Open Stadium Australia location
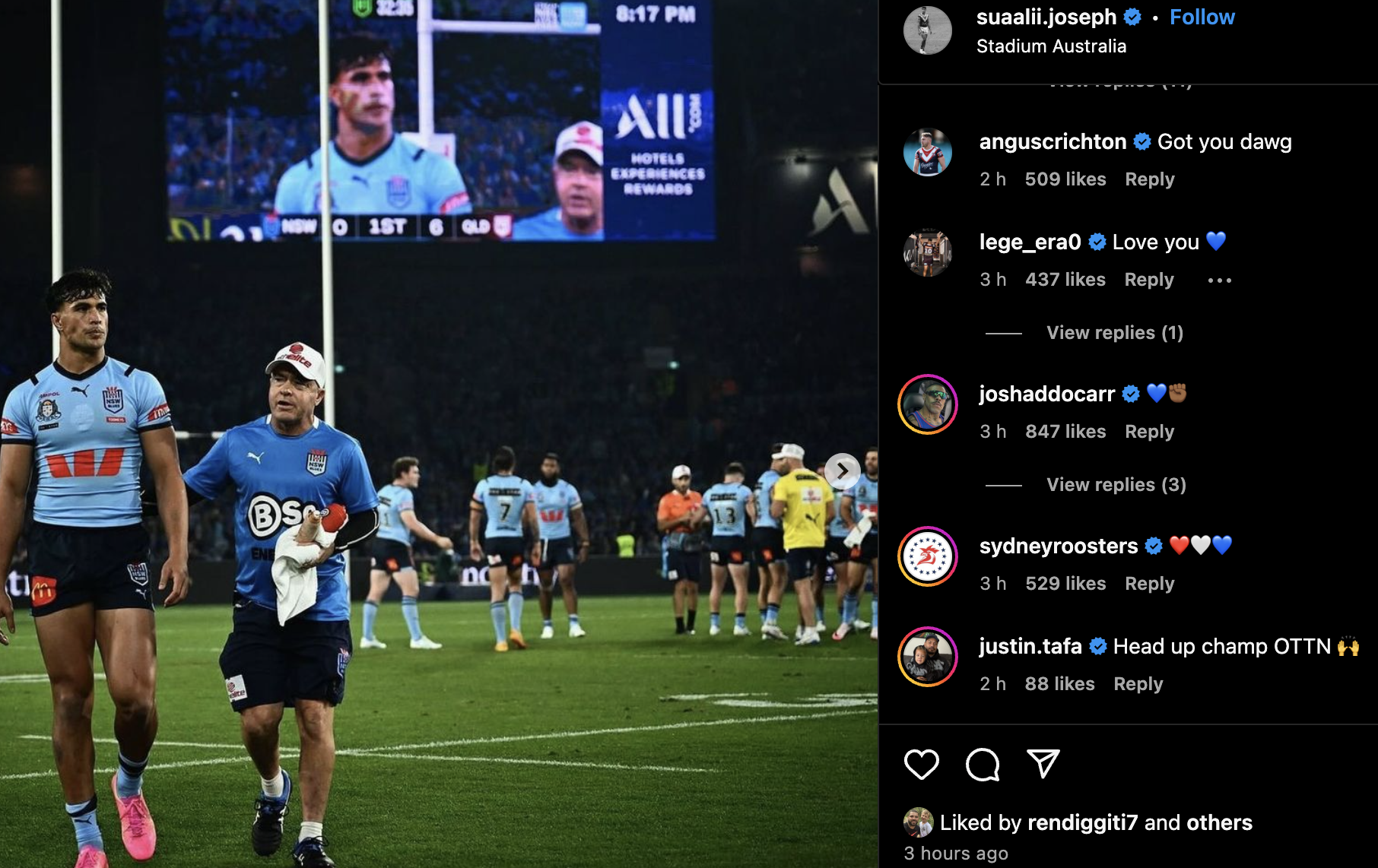 point(1051,46)
